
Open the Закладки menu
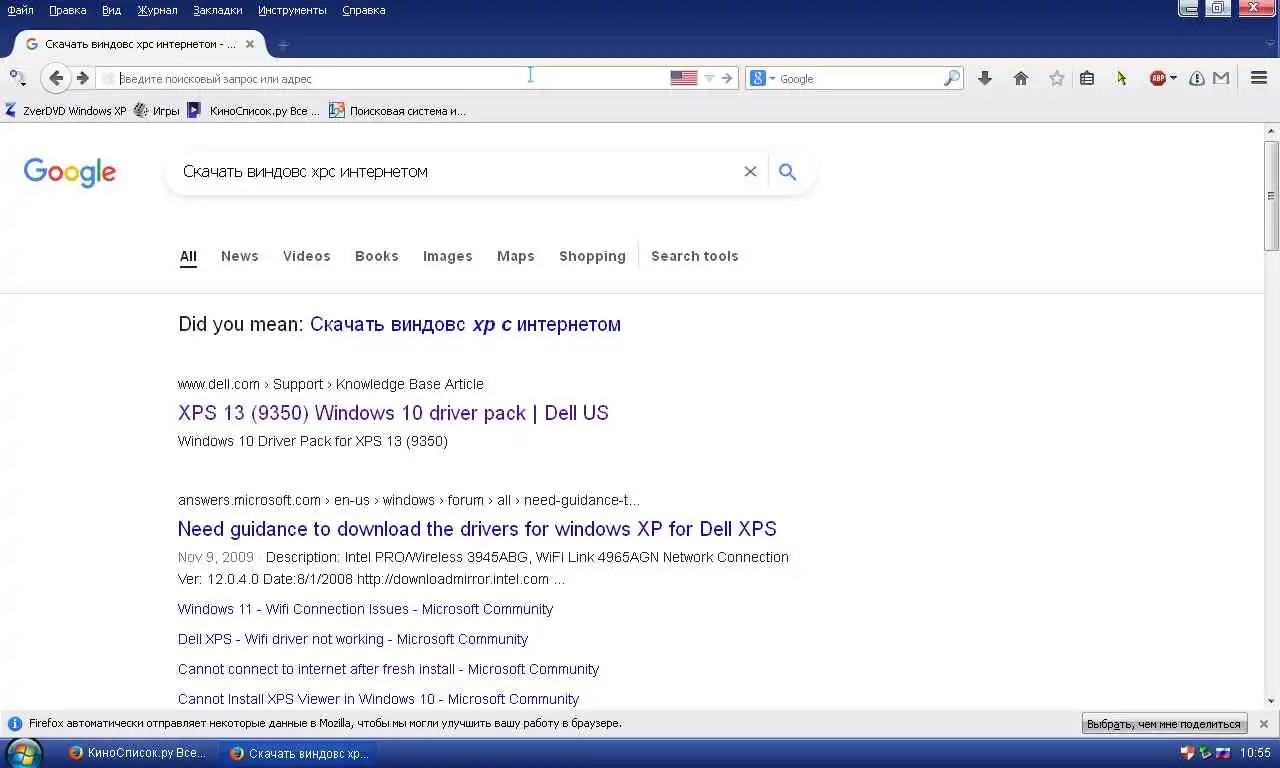[x=218, y=10]
